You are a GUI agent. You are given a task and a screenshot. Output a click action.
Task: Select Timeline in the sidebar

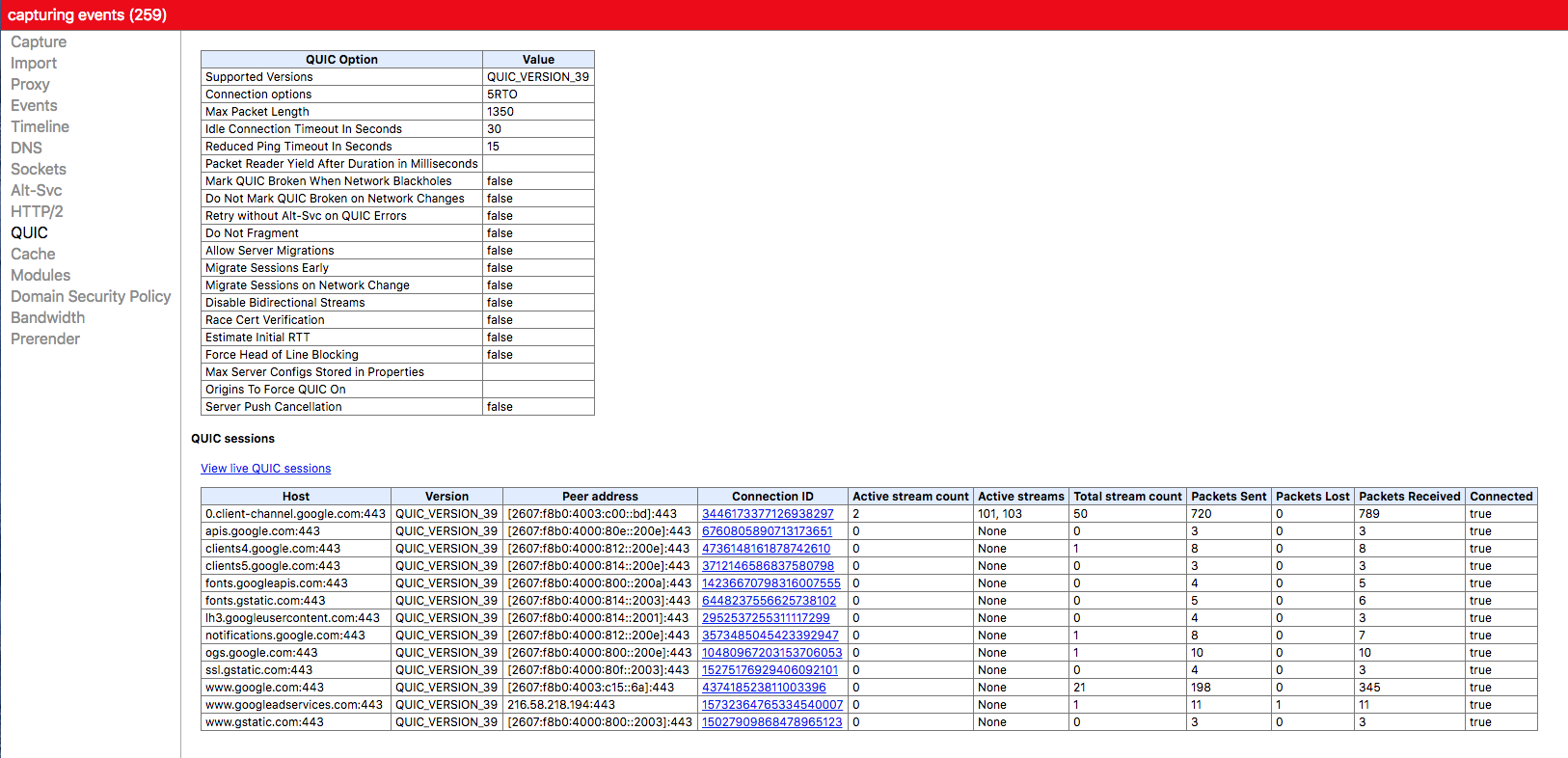click(x=40, y=127)
